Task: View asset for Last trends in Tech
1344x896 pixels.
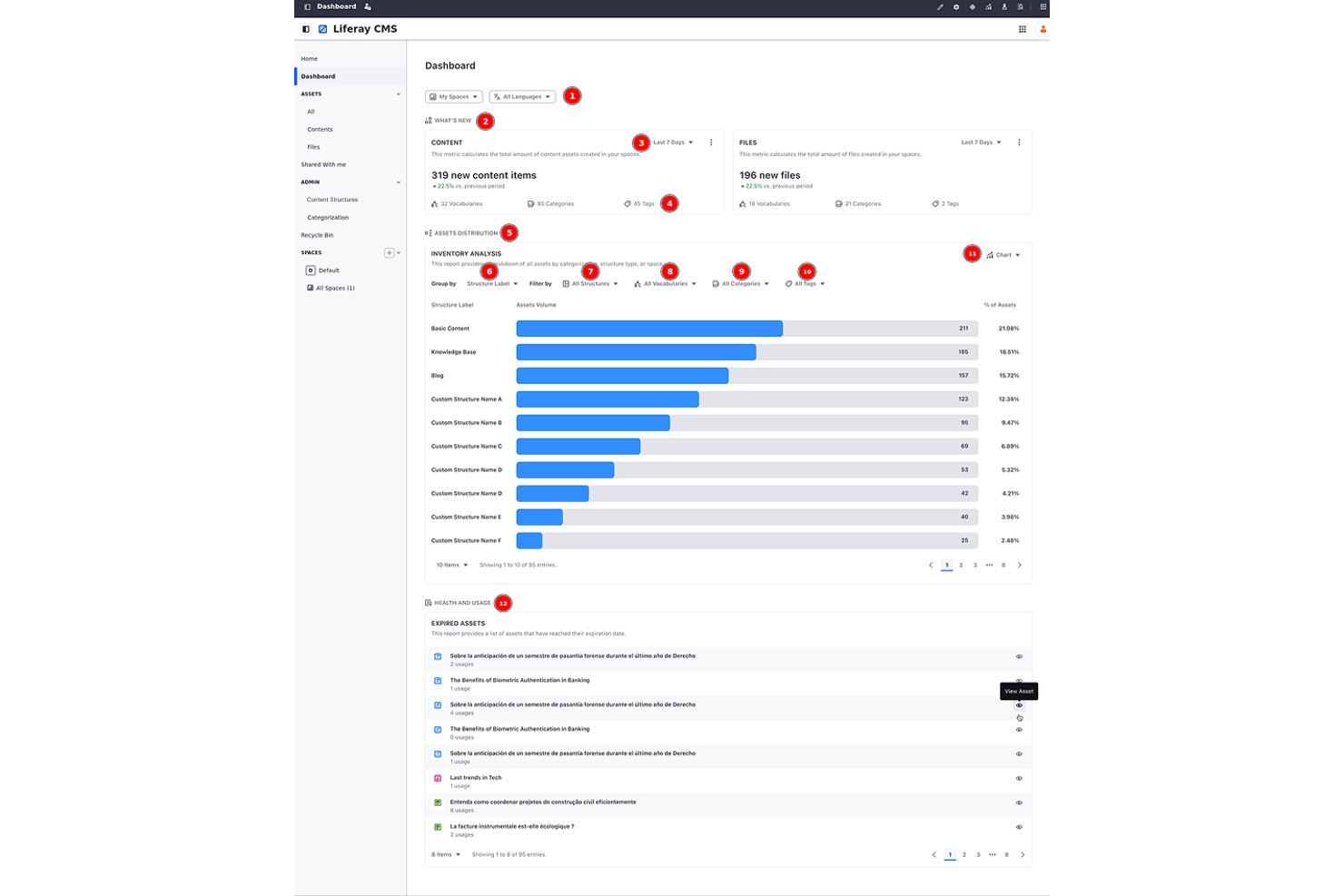Action: pos(1019,779)
